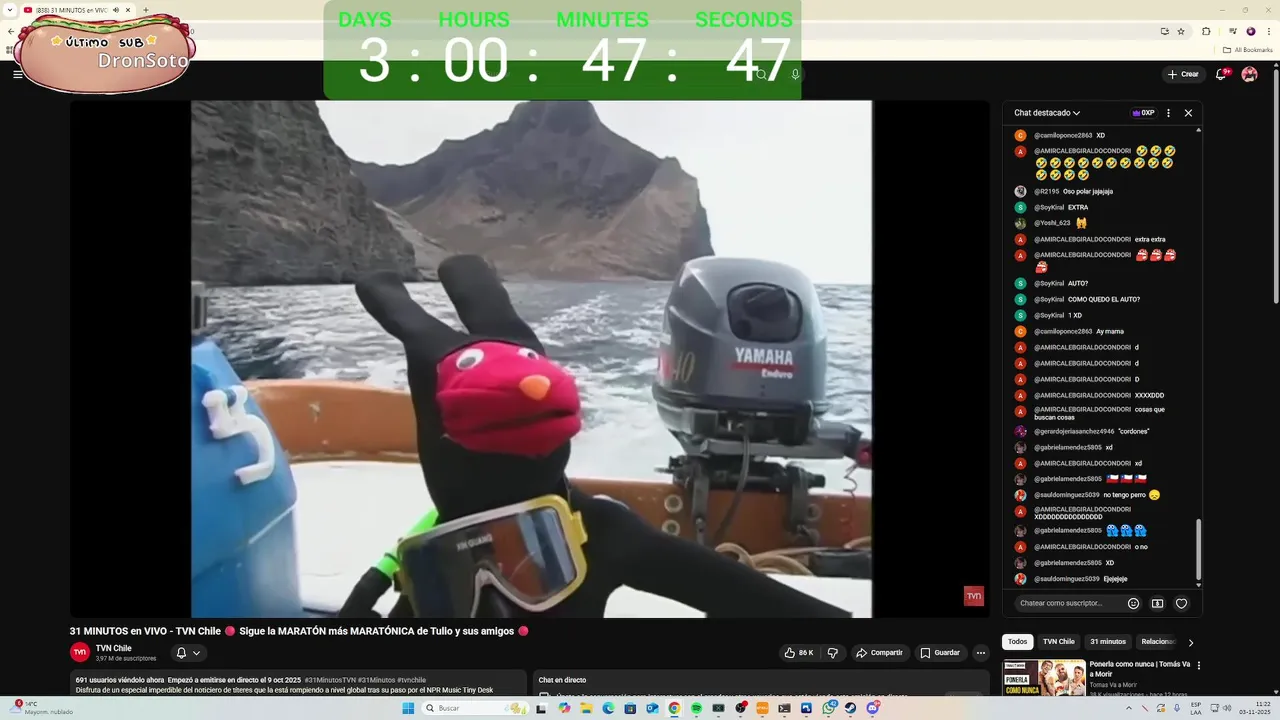Expand the subscription notification bell dropdown
The image size is (1280, 720).
(188, 653)
